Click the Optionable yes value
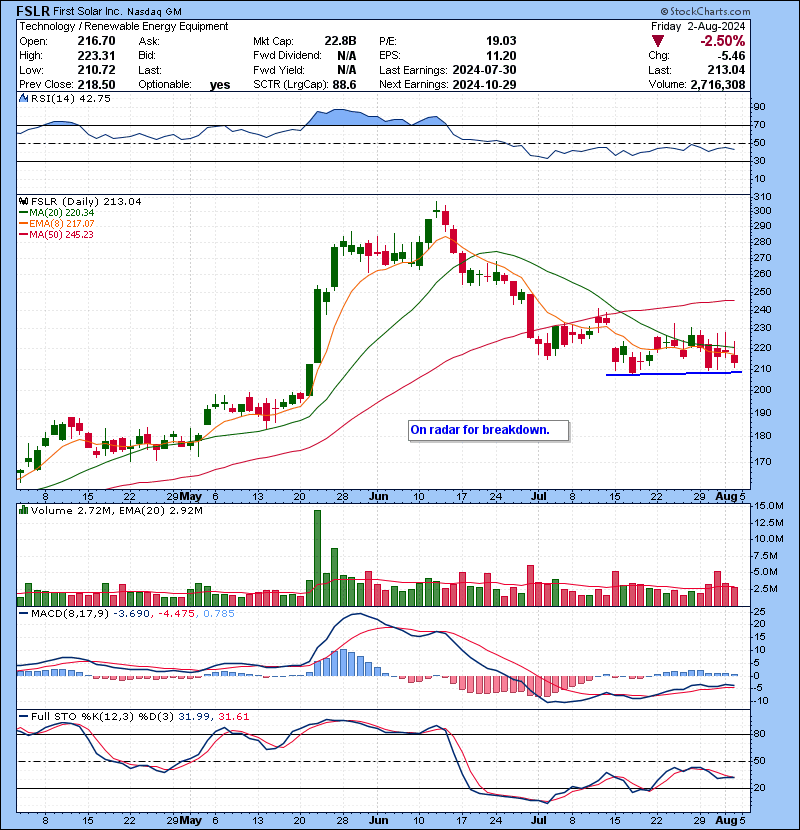The image size is (800, 830). [x=220, y=85]
